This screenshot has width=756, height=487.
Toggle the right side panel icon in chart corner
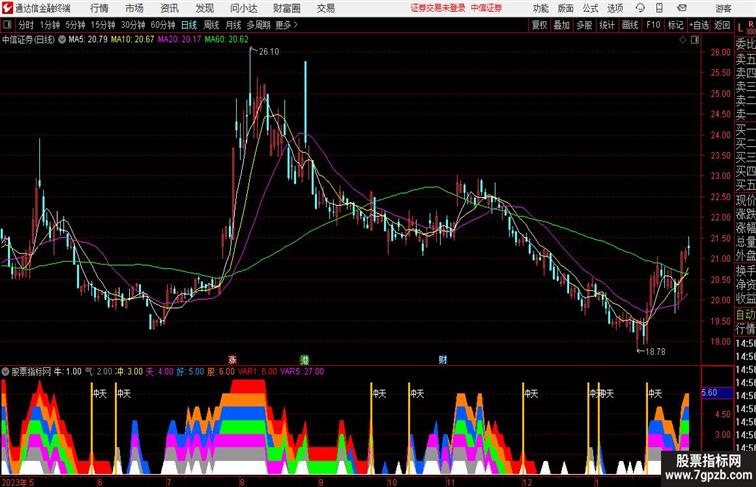pos(695,41)
